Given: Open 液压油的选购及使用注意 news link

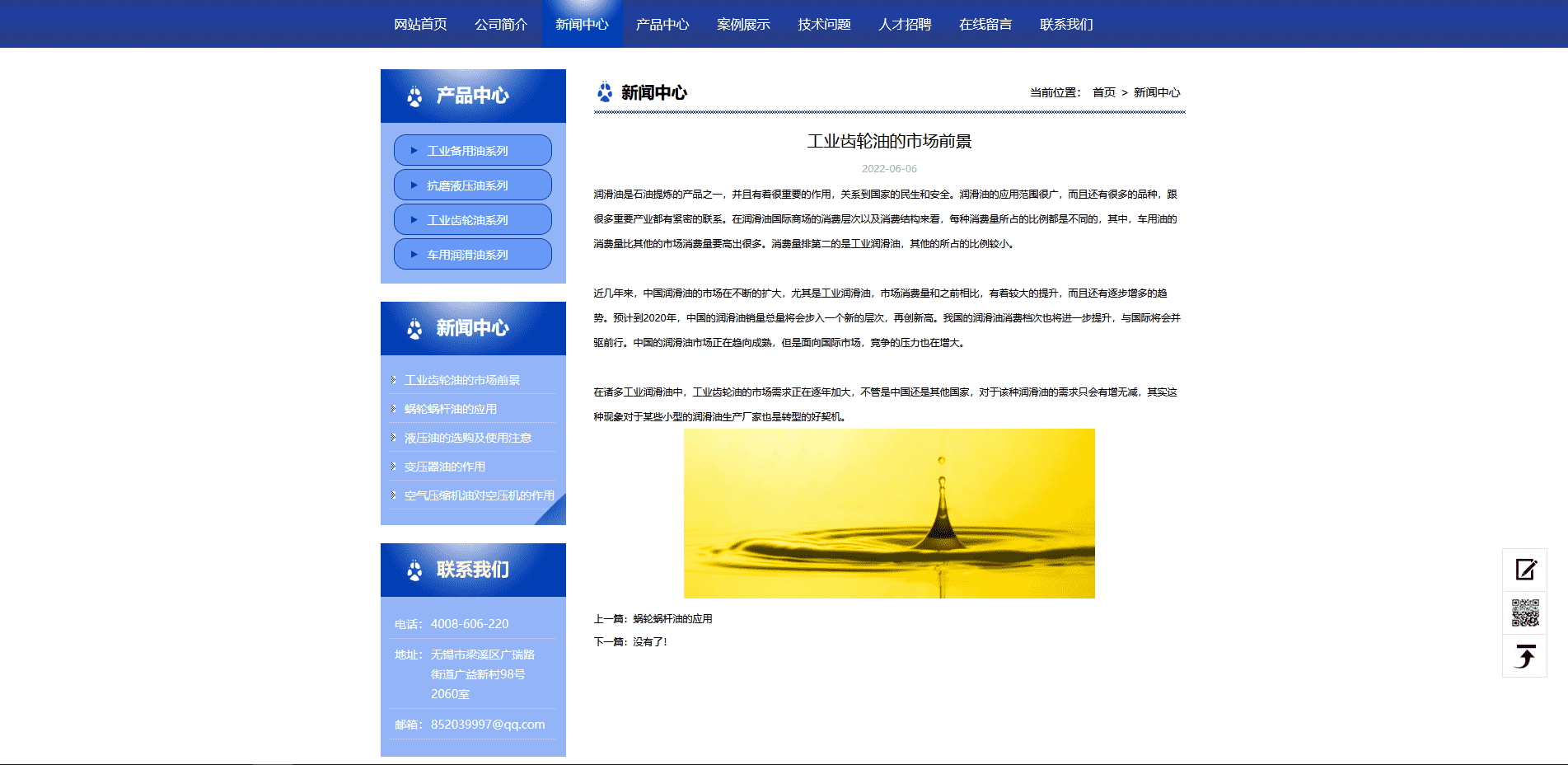Looking at the screenshot, I should tap(467, 438).
